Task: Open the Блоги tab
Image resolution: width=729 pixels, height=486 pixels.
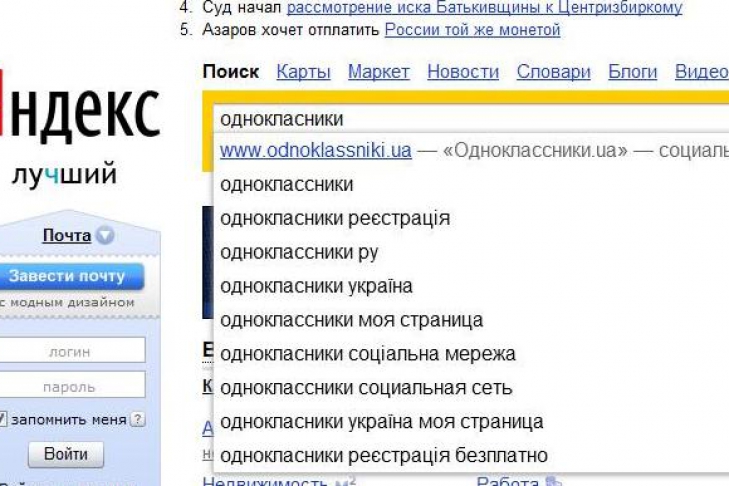Action: tap(632, 72)
